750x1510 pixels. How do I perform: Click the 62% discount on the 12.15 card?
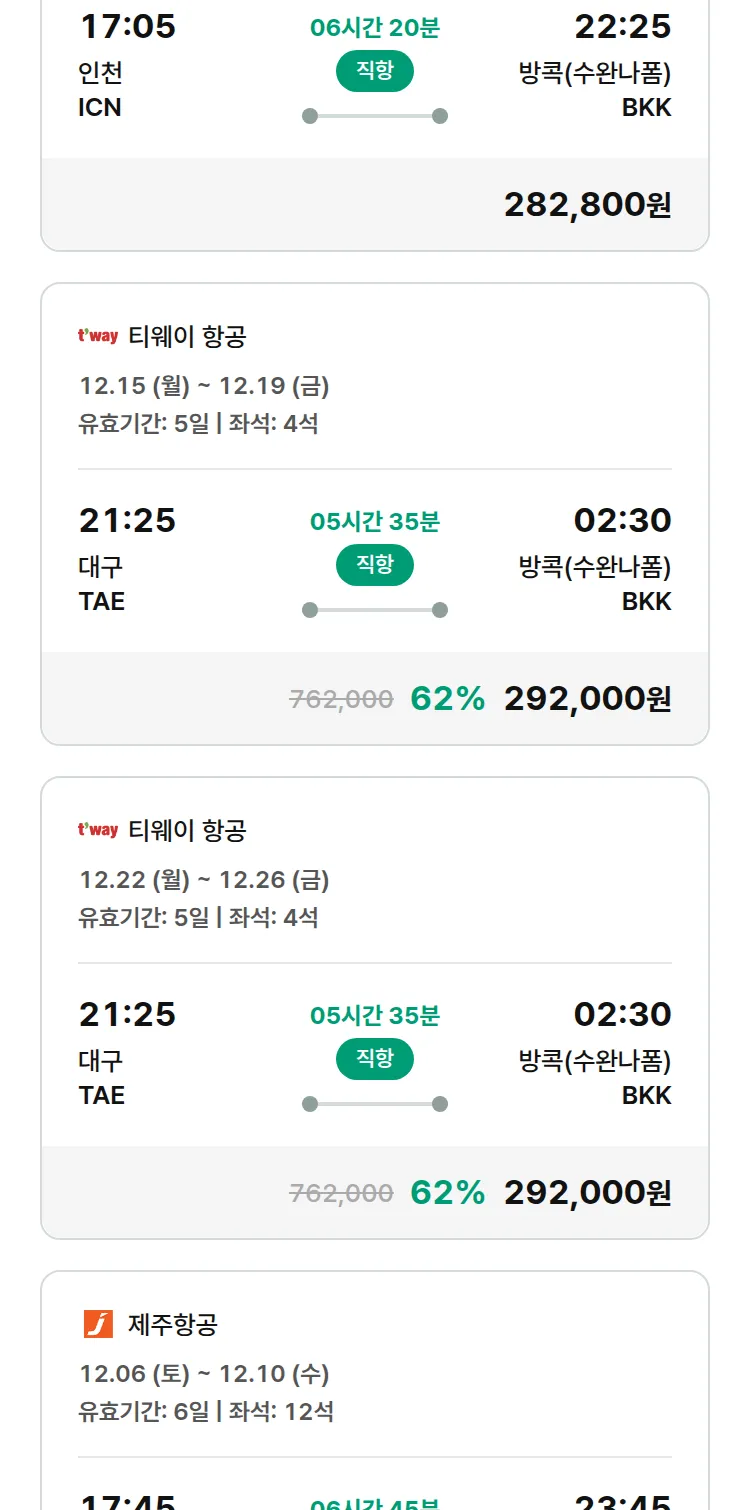447,698
